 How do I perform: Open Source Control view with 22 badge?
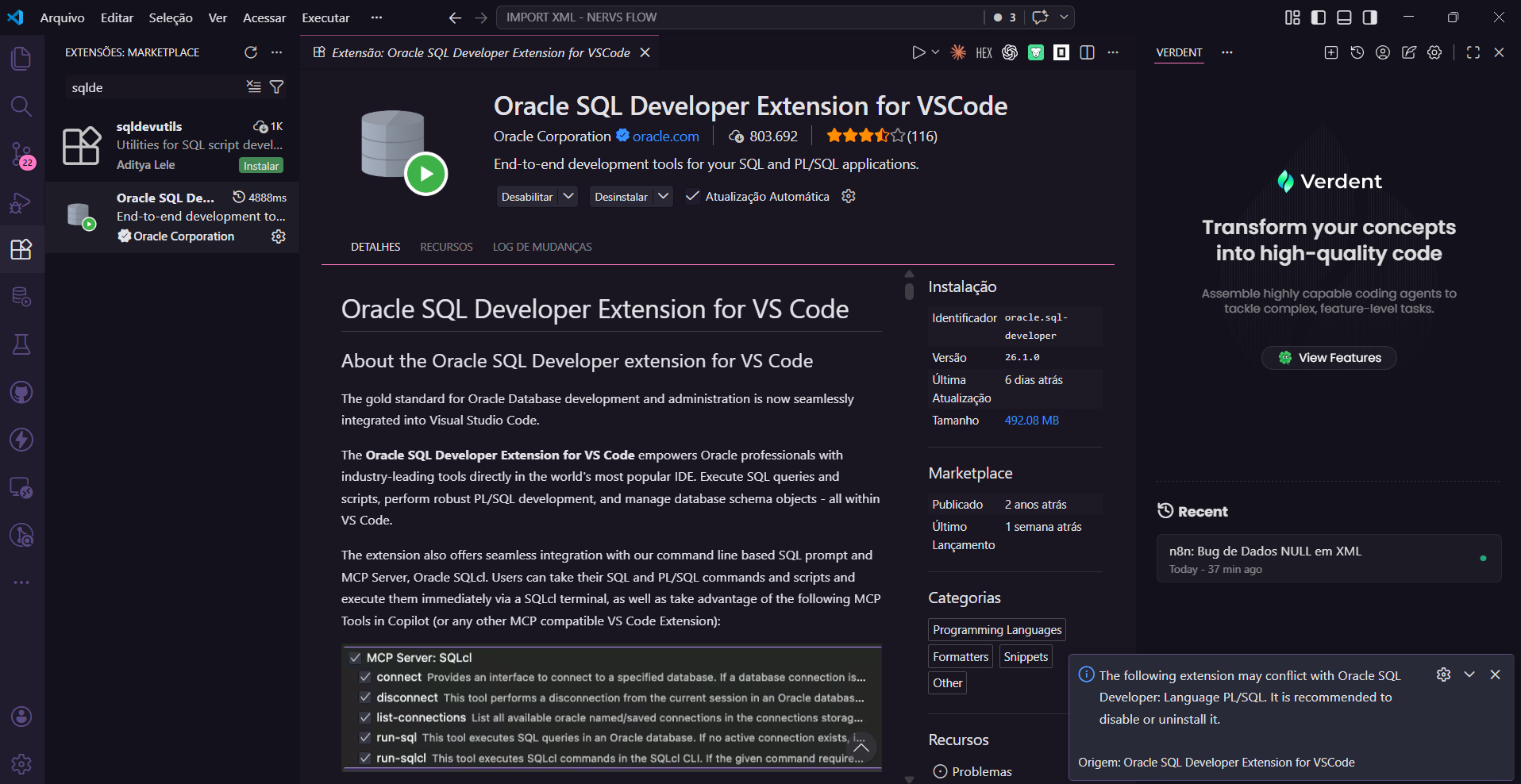click(21, 154)
